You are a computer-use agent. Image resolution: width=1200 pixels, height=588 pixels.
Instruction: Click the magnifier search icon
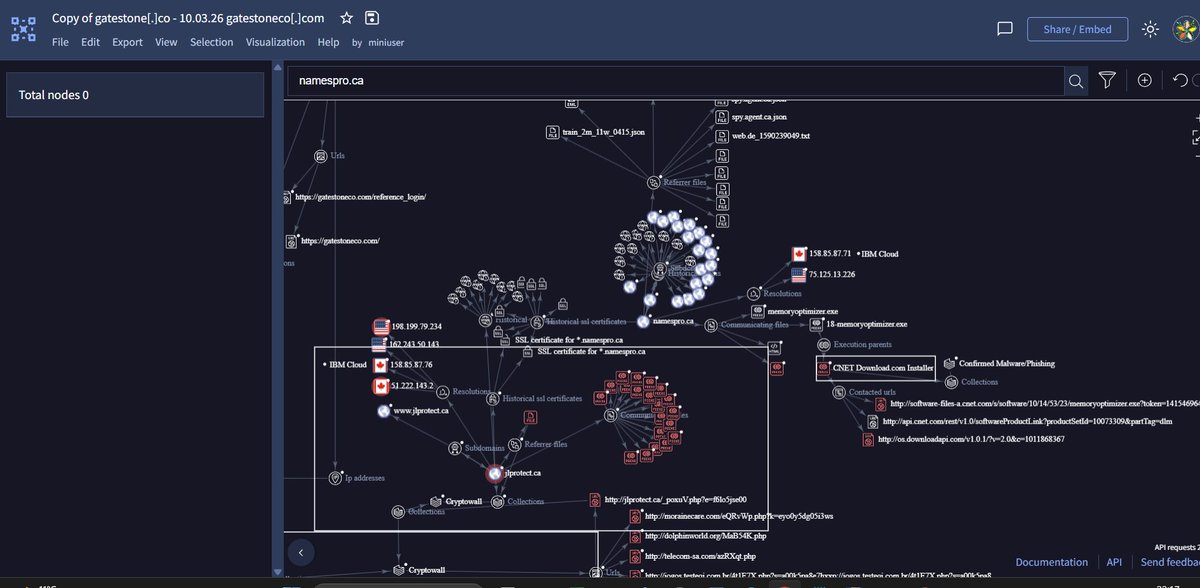[x=1076, y=81]
